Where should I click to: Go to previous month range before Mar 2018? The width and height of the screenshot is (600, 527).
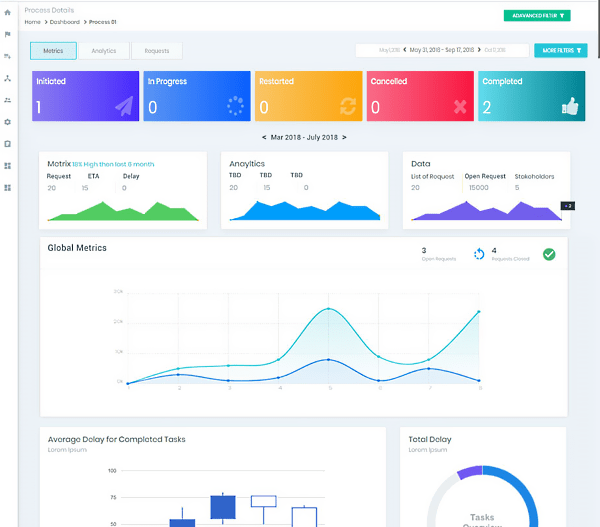264,137
